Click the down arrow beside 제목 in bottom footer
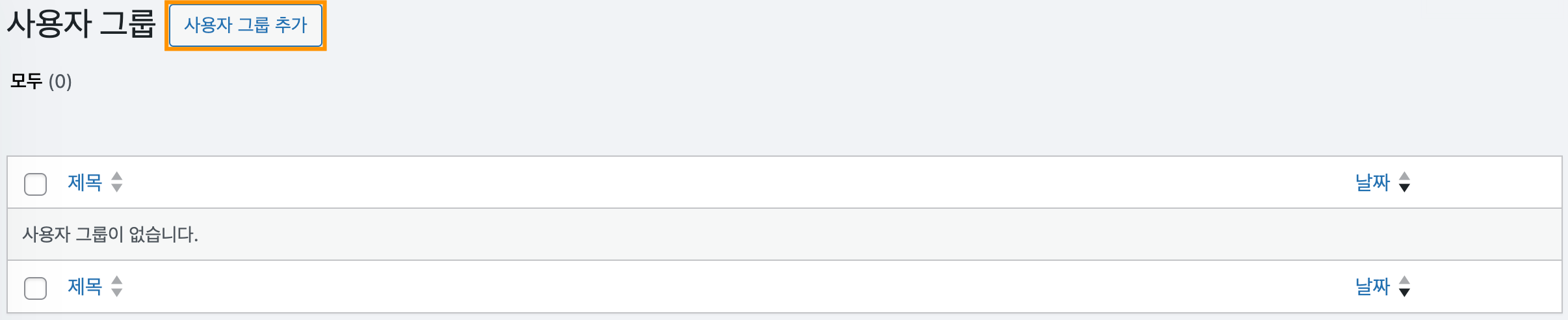This screenshot has height=320, width=1568. click(117, 292)
